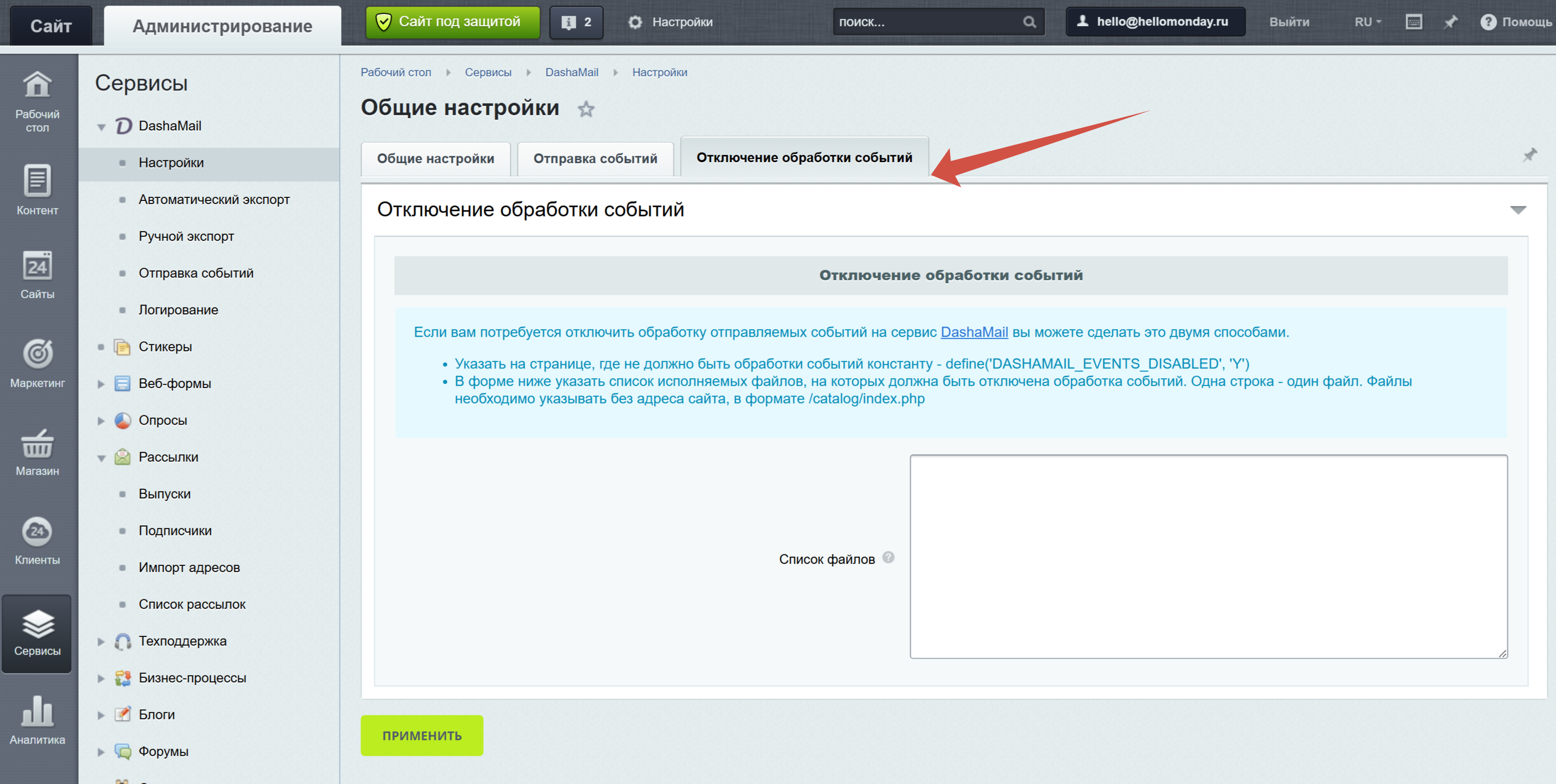
Task: Switch to the Общие настройки tab
Action: [435, 159]
